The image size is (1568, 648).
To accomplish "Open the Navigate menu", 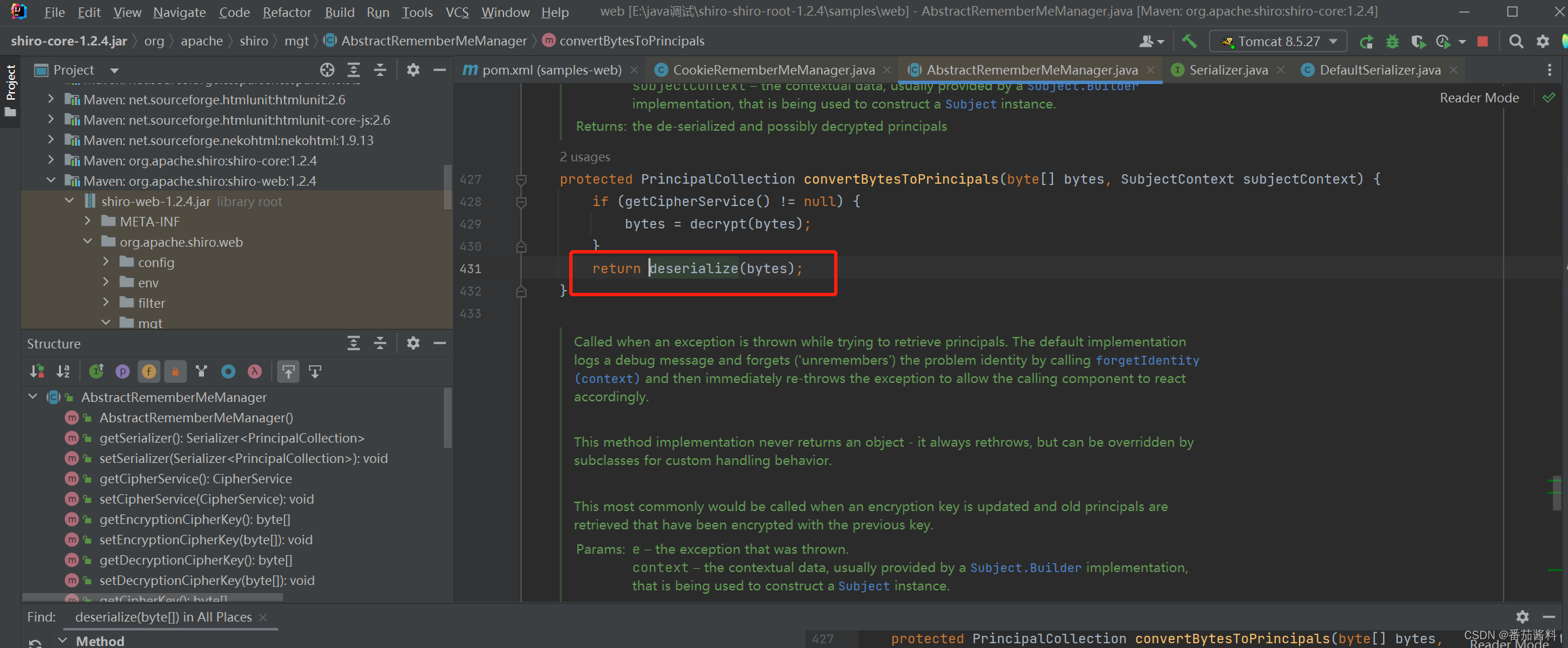I will pyautogui.click(x=179, y=12).
